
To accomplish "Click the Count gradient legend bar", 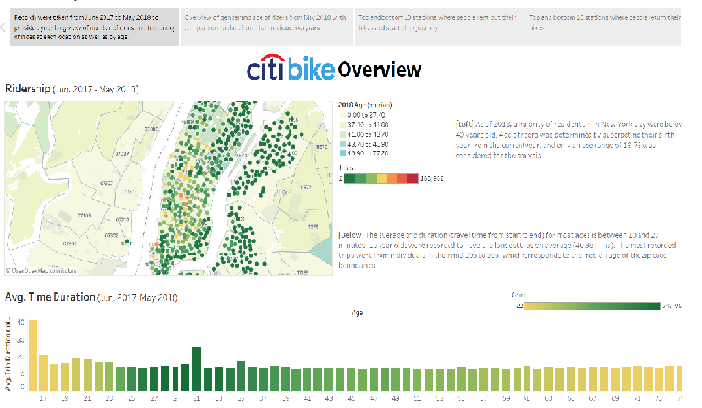I will (592, 306).
